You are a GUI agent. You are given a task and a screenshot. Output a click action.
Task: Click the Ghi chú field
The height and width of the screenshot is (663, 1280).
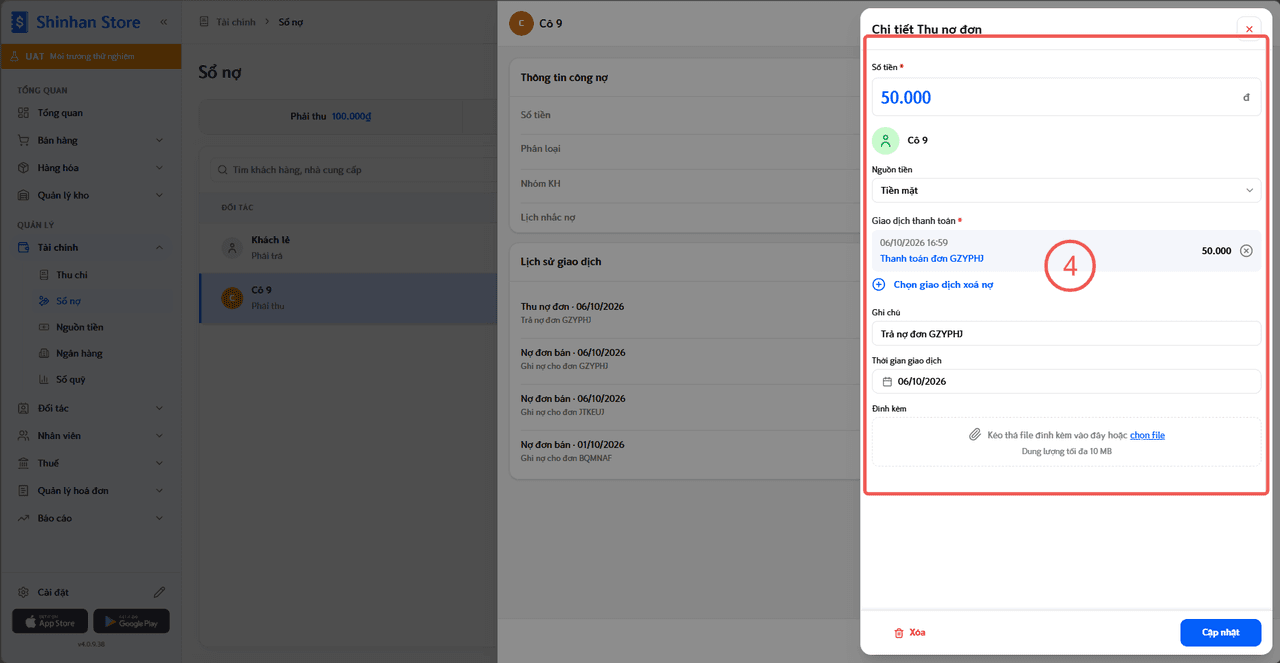tap(1066, 333)
